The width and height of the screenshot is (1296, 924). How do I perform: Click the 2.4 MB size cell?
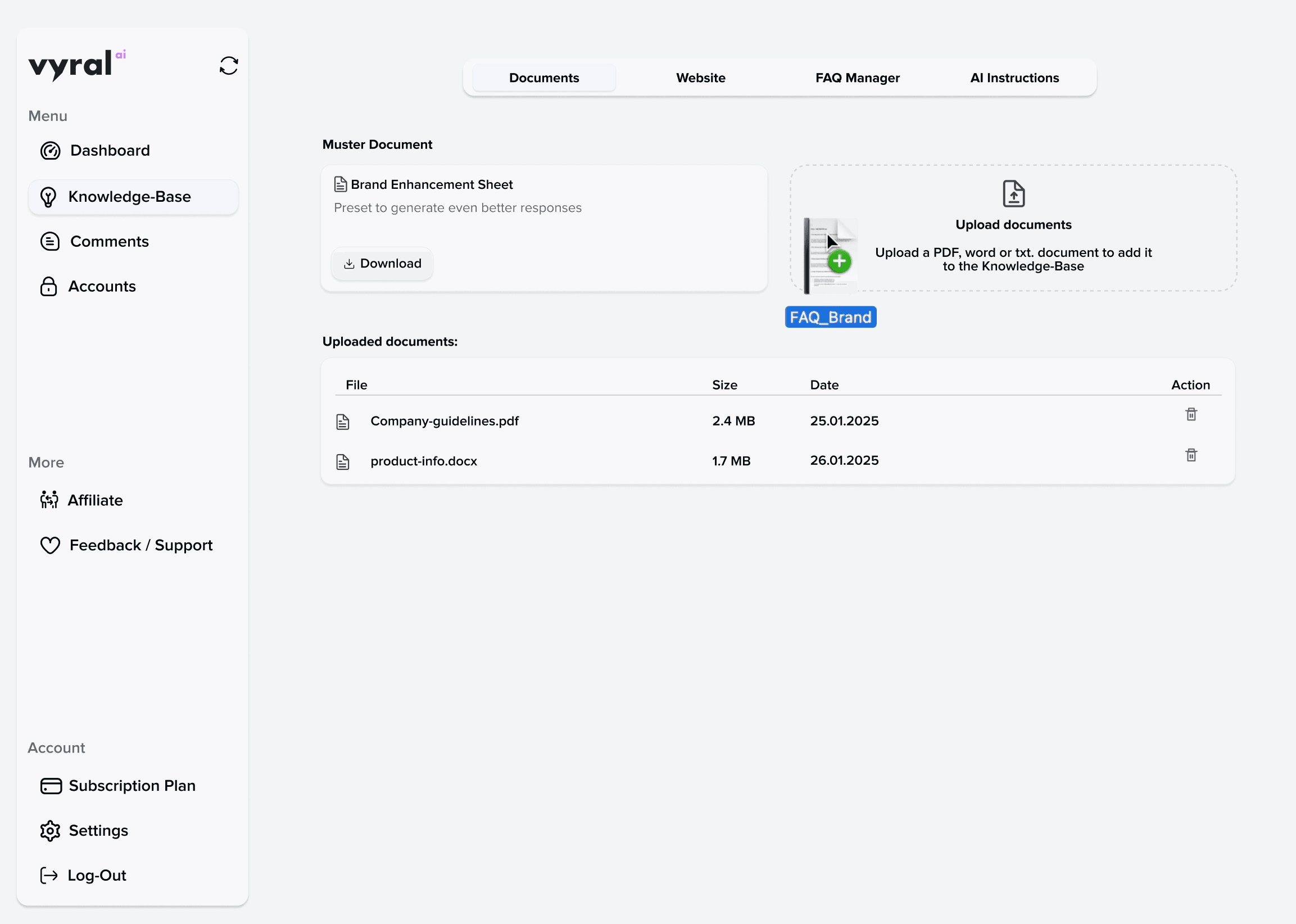(x=733, y=421)
